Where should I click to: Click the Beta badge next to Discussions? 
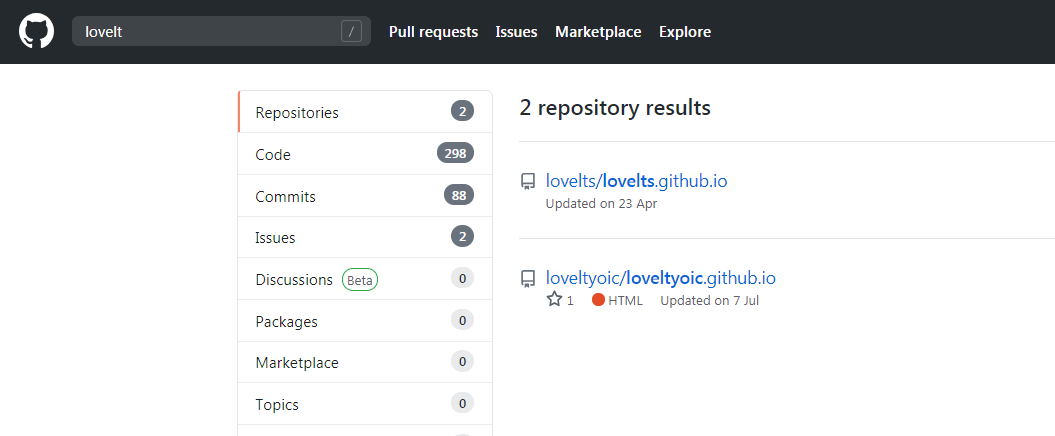click(x=360, y=280)
